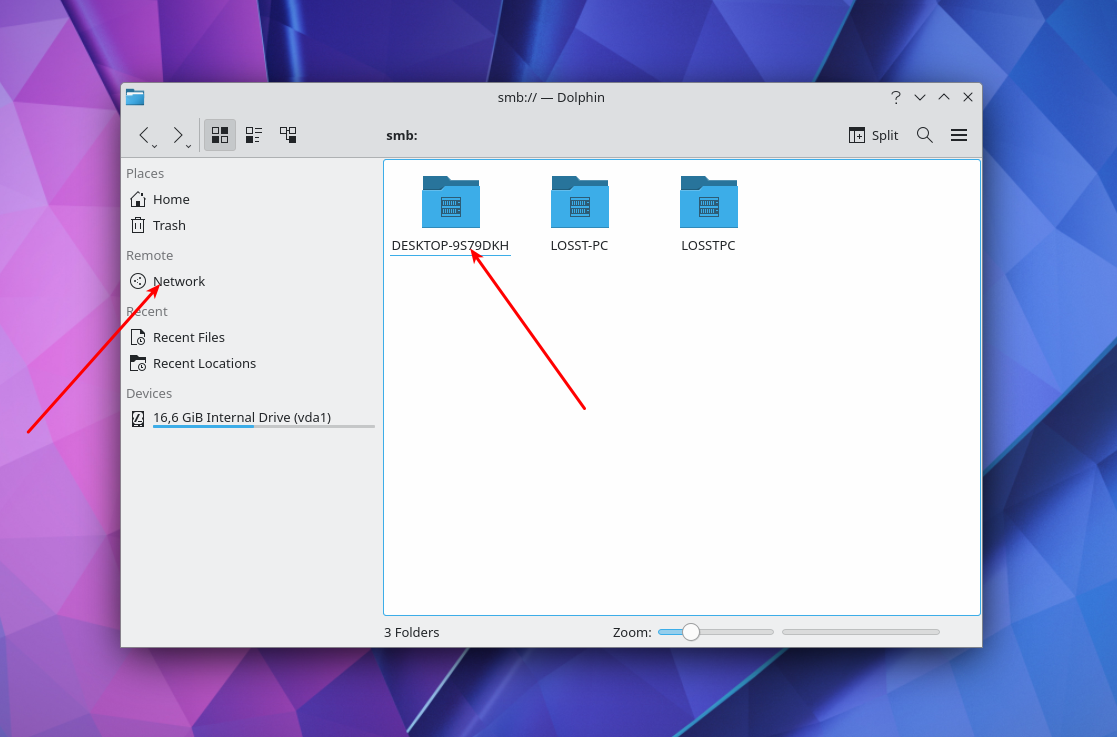Click Split view button

coord(873,135)
